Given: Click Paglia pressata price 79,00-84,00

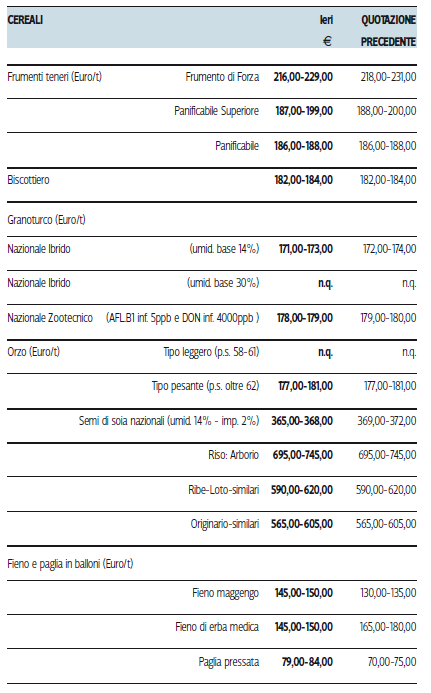Looking at the screenshot, I should tap(307, 662).
